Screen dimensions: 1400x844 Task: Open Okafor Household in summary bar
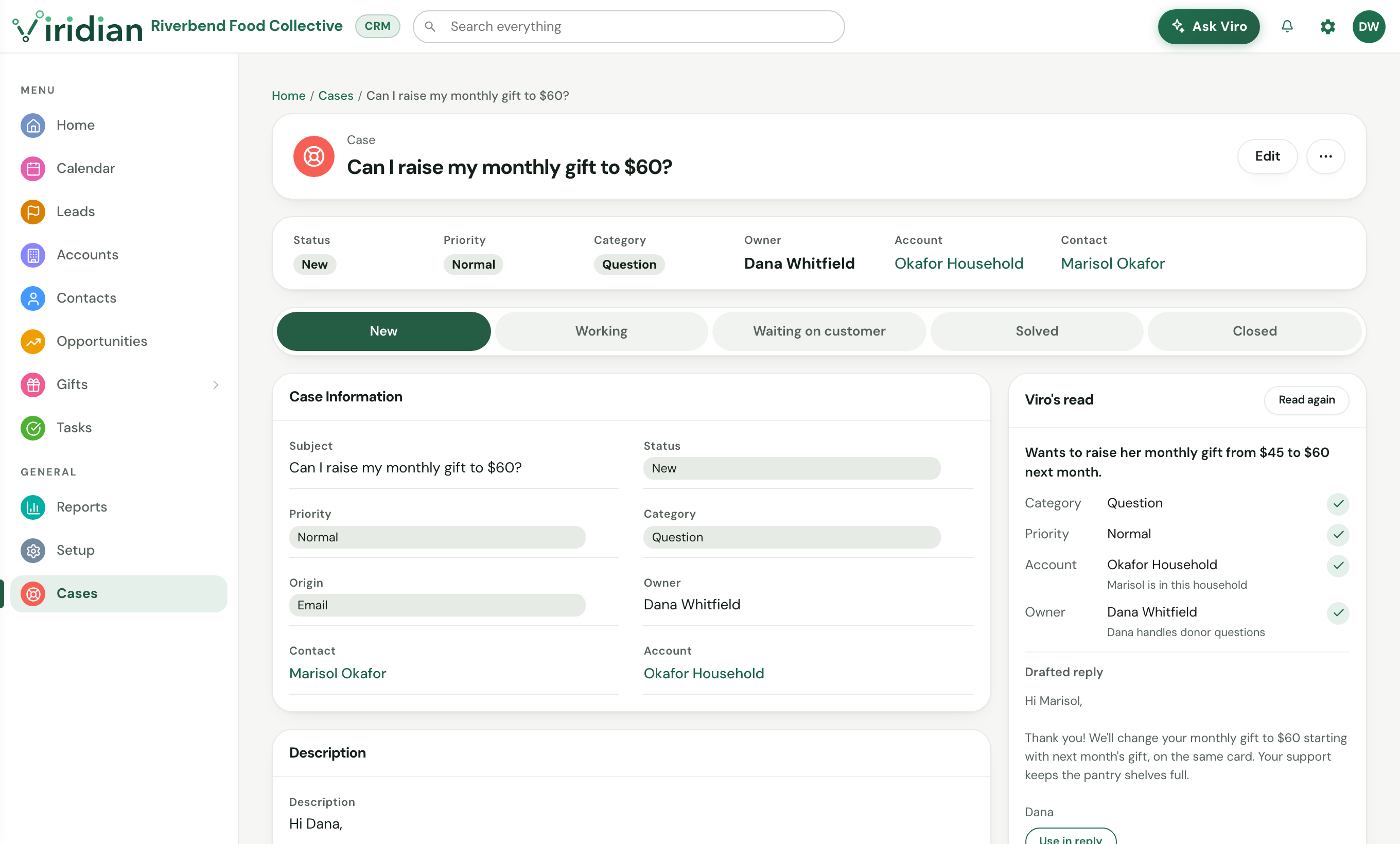click(x=958, y=263)
